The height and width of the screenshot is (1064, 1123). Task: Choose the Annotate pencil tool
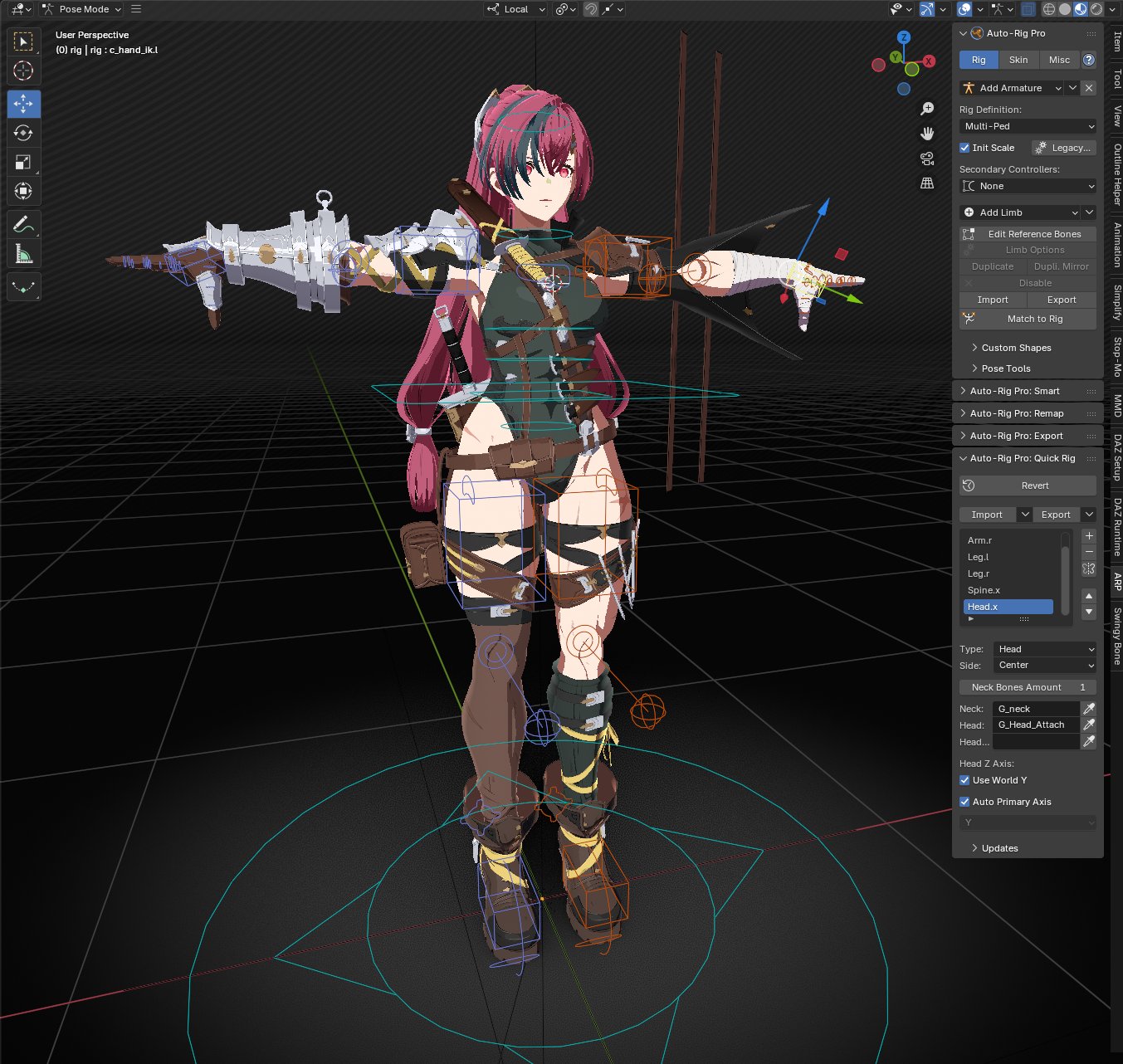[x=23, y=224]
